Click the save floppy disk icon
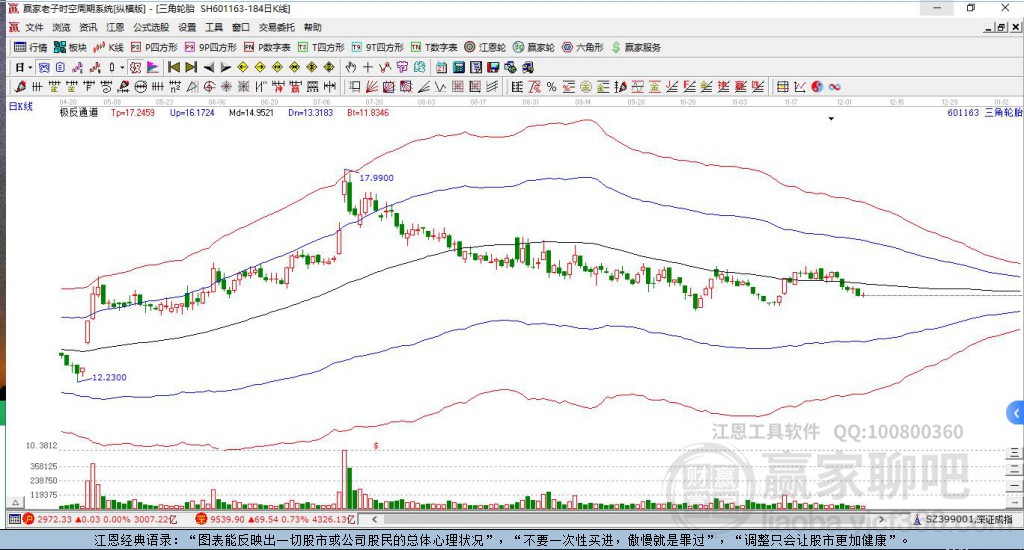This screenshot has width=1024, height=550. pos(493,67)
